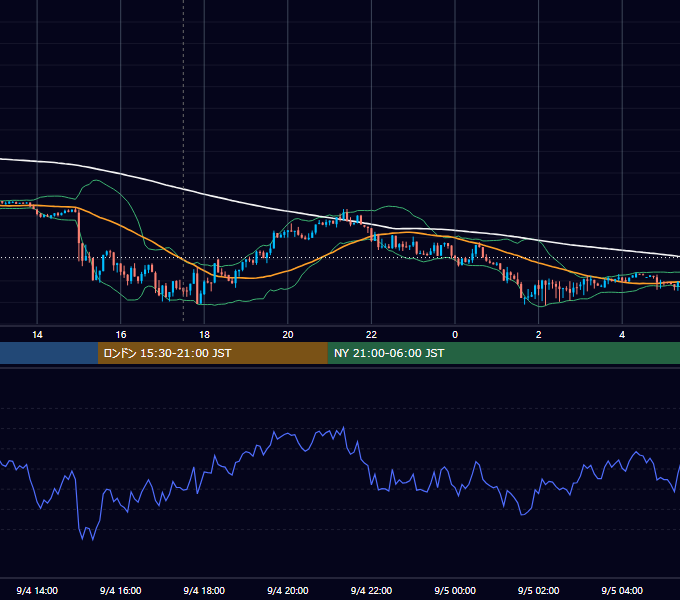The height and width of the screenshot is (600, 680).
Task: Click the 9/5 02:00 label on oscillator axis
Action: 539,590
